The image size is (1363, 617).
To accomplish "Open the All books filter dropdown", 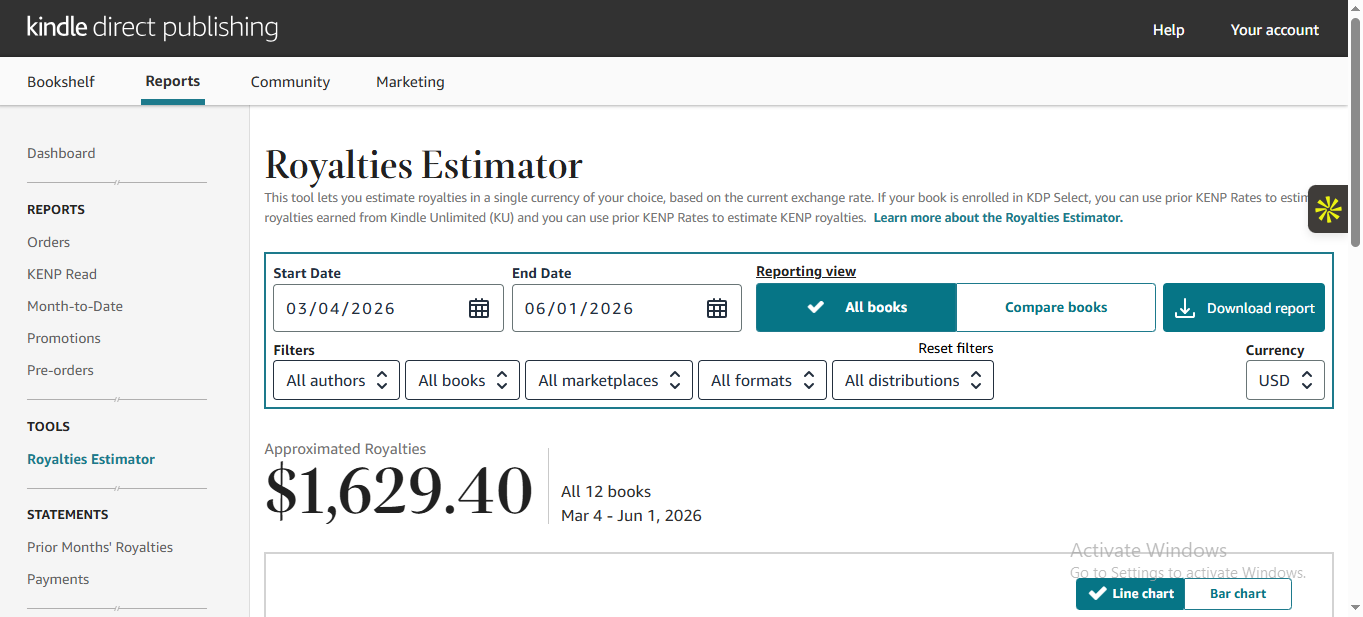I will tap(462, 380).
